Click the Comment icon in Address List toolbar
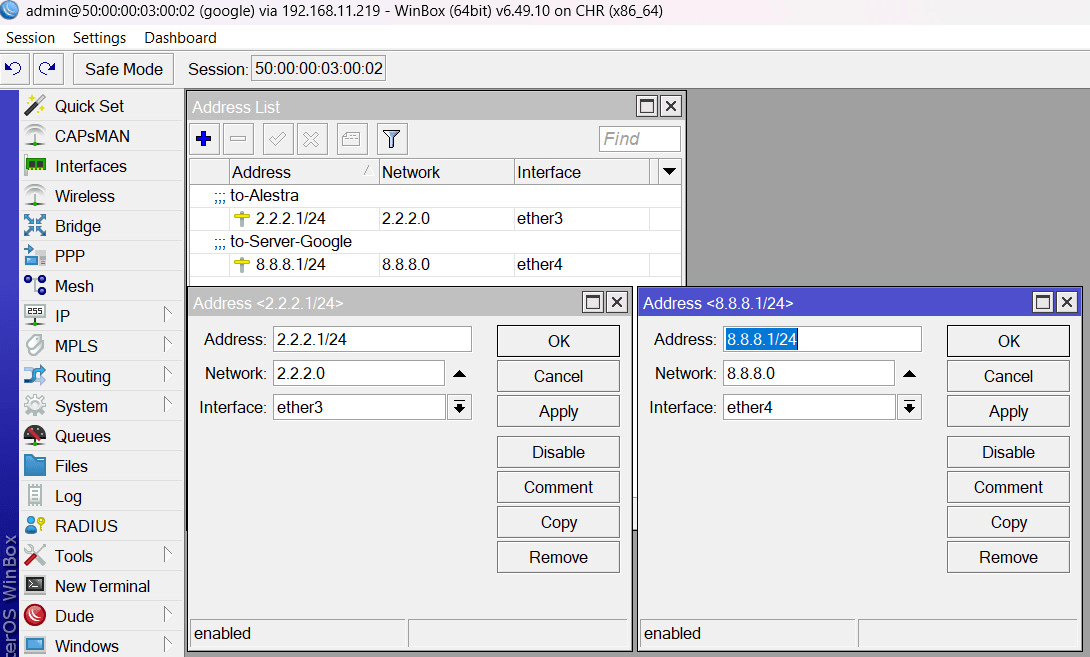 pos(351,138)
